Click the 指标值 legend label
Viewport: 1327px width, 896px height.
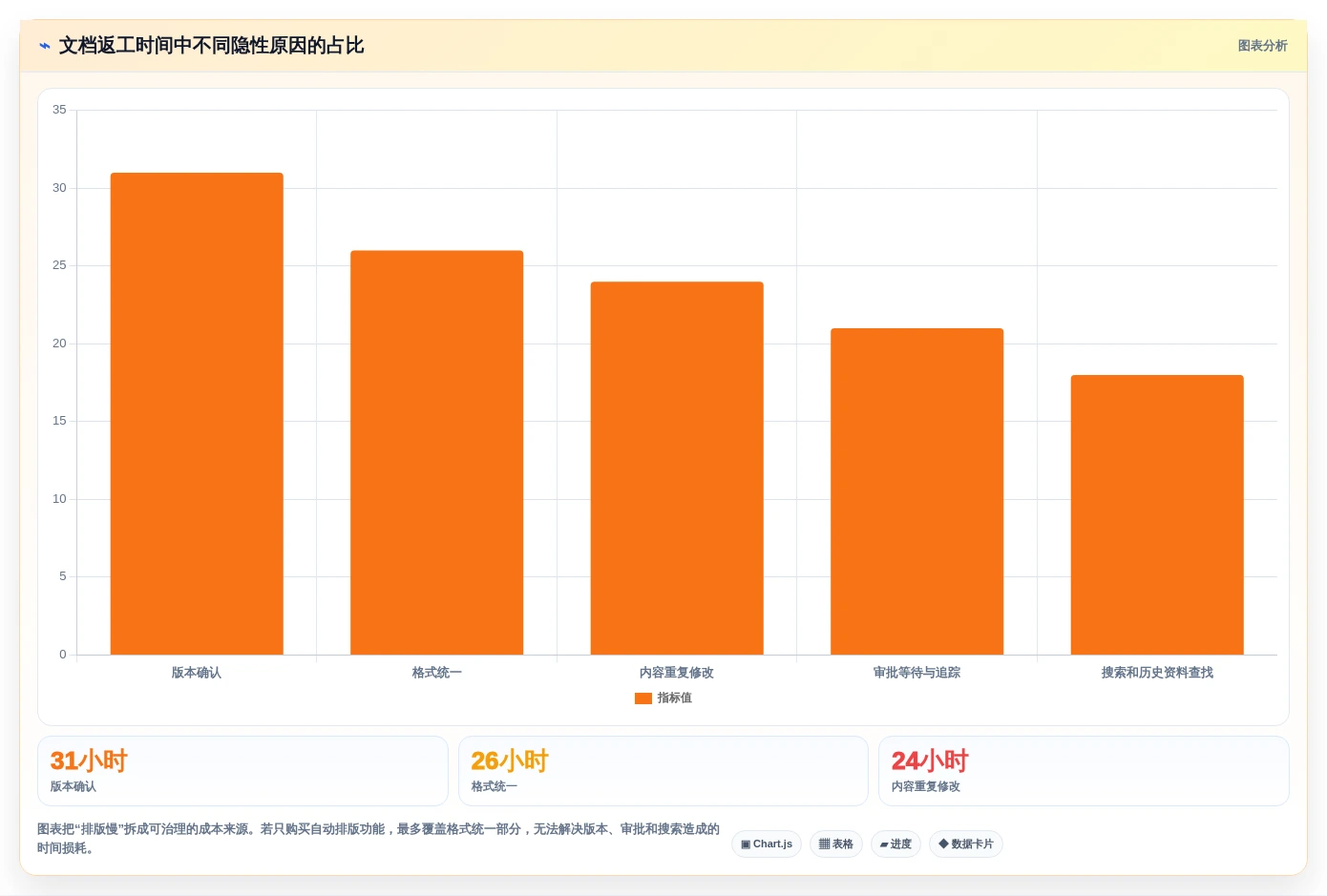674,698
